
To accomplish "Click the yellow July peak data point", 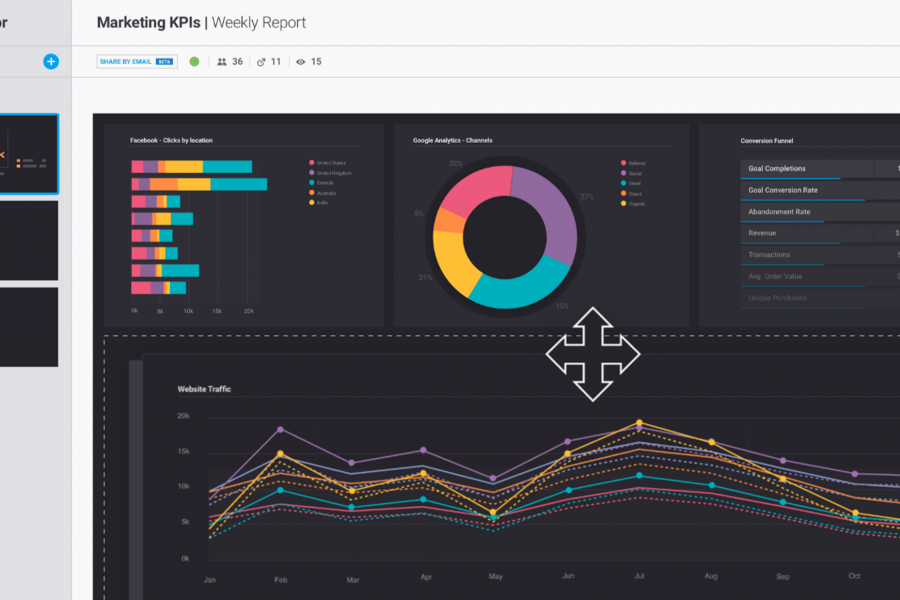I will point(639,423).
